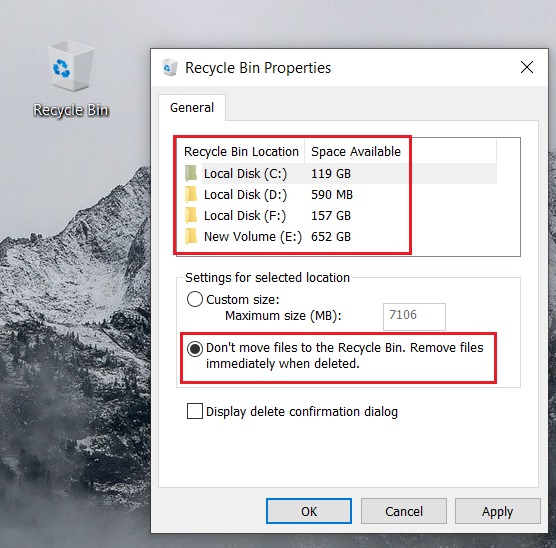556x548 pixels.
Task: Sort by Recycle Bin Location column header
Action: [241, 151]
